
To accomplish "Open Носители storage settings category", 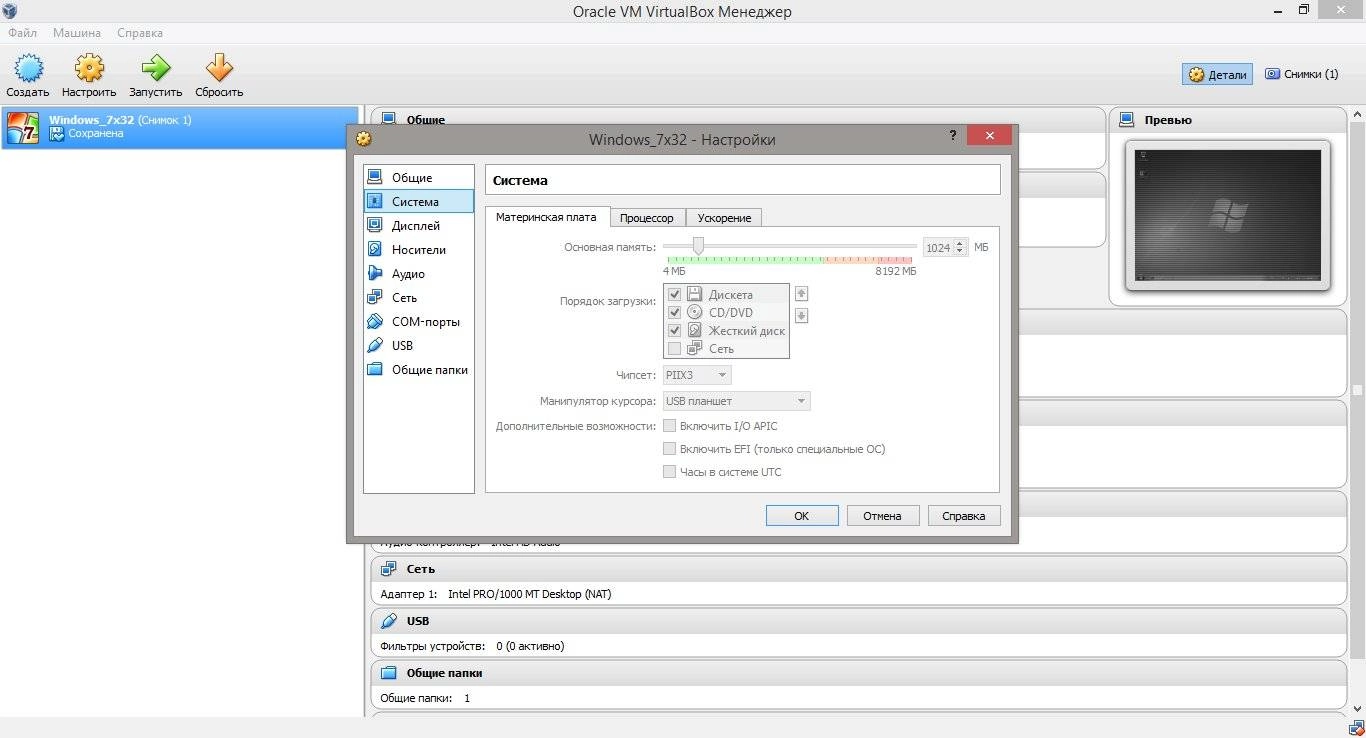I will pyautogui.click(x=419, y=249).
